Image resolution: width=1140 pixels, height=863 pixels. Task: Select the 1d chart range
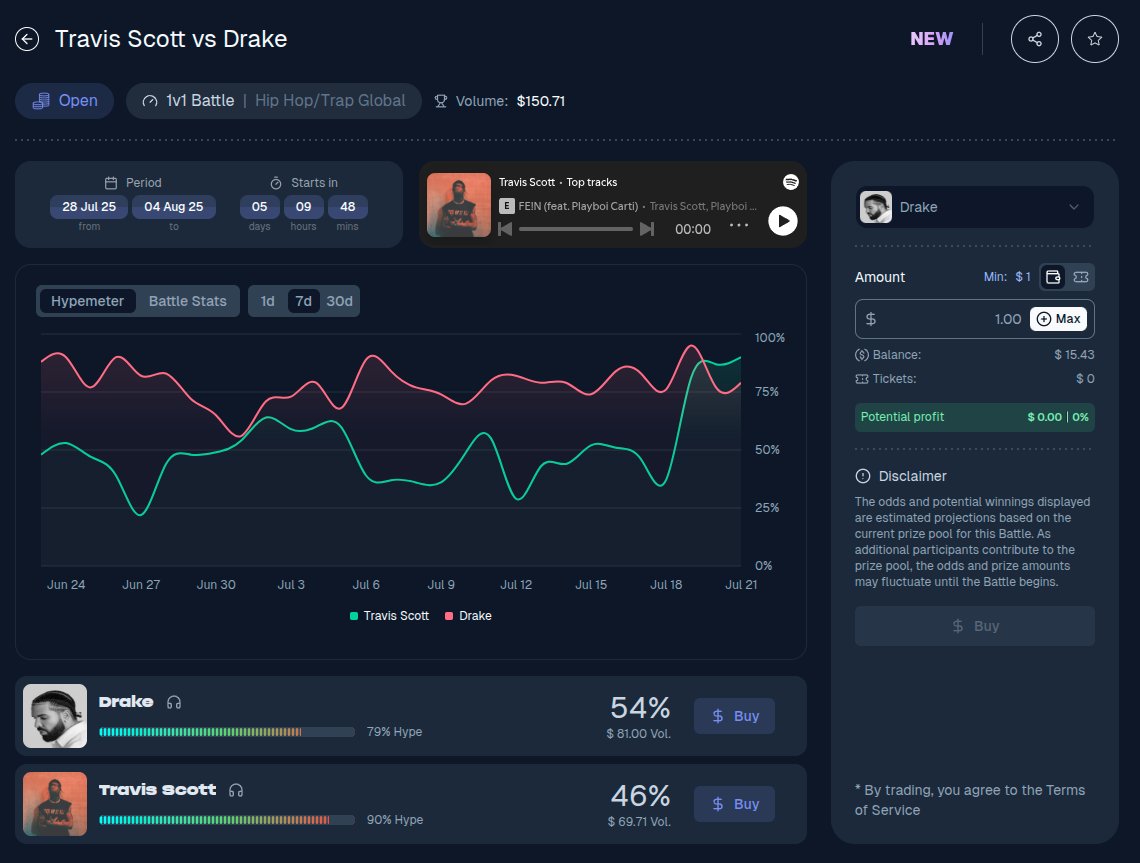pyautogui.click(x=268, y=301)
